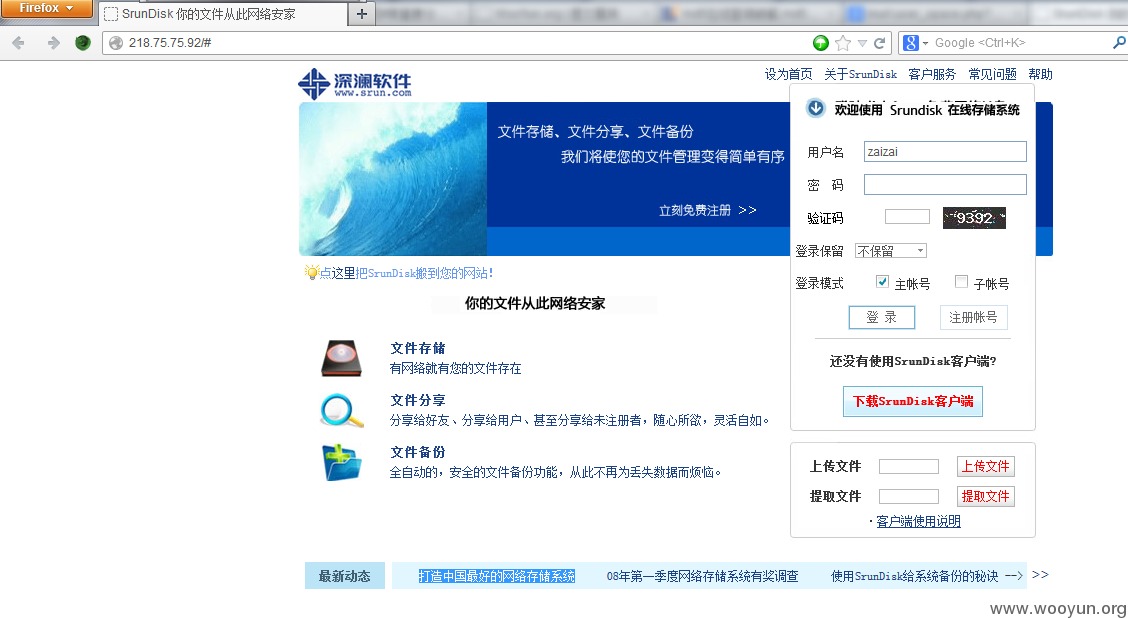1128x618 pixels.
Task: Open the Firefox menu button
Action: click(46, 9)
